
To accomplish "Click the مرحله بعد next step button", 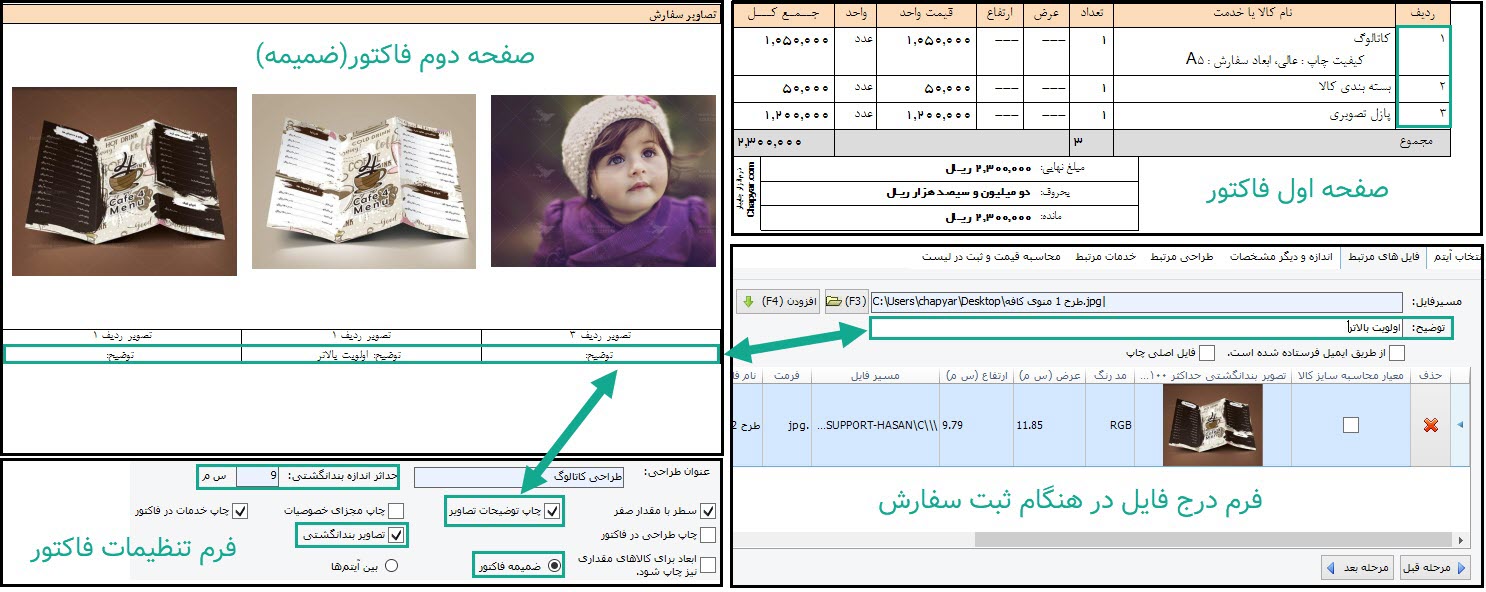I will click(1357, 568).
